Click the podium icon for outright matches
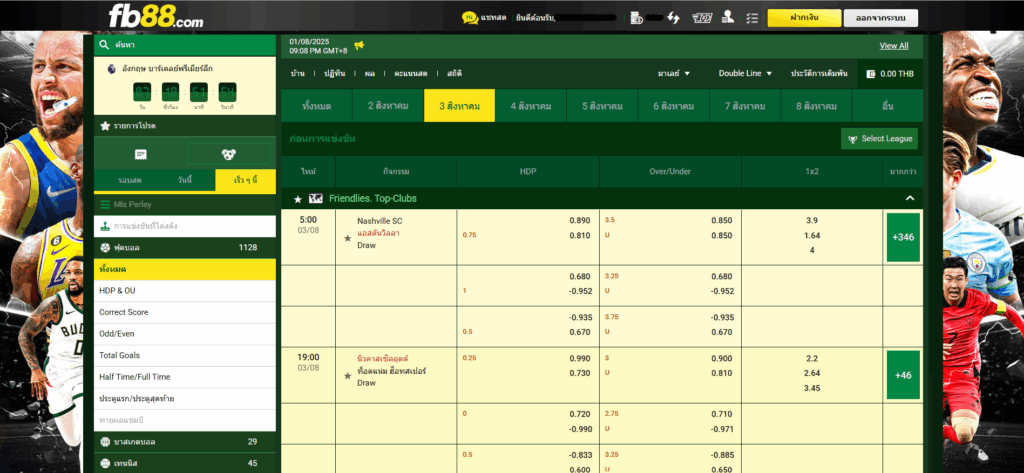1024x473 pixels. [105, 226]
